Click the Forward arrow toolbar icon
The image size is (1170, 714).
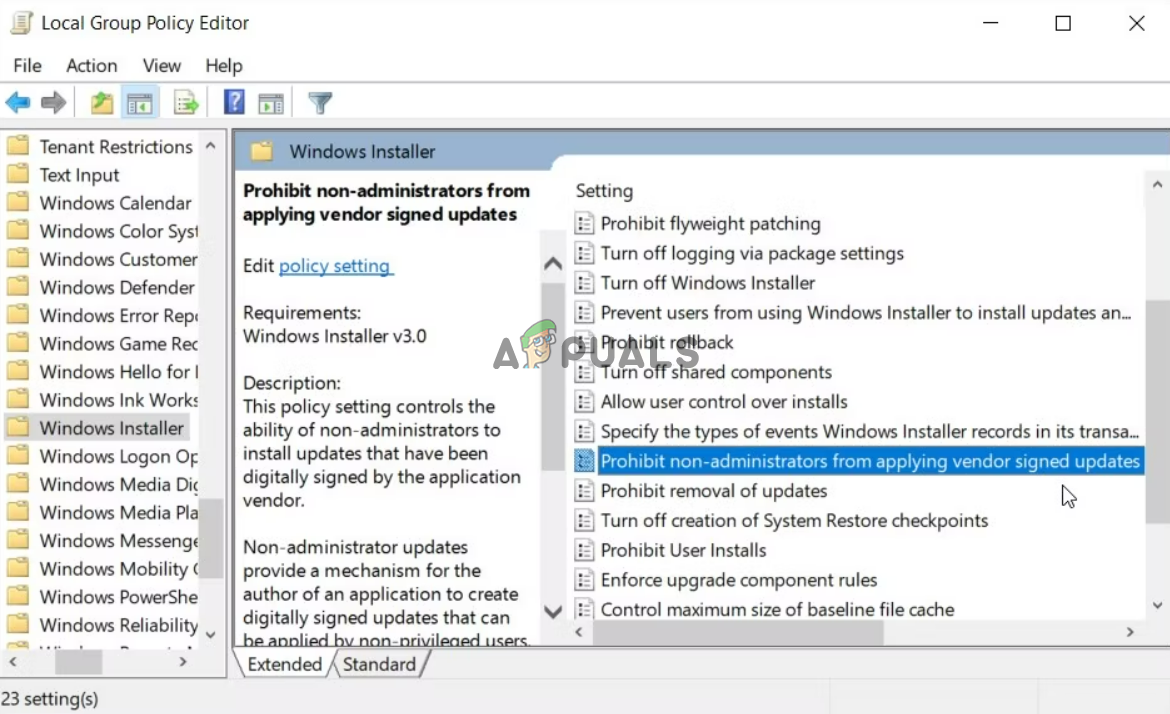53,102
